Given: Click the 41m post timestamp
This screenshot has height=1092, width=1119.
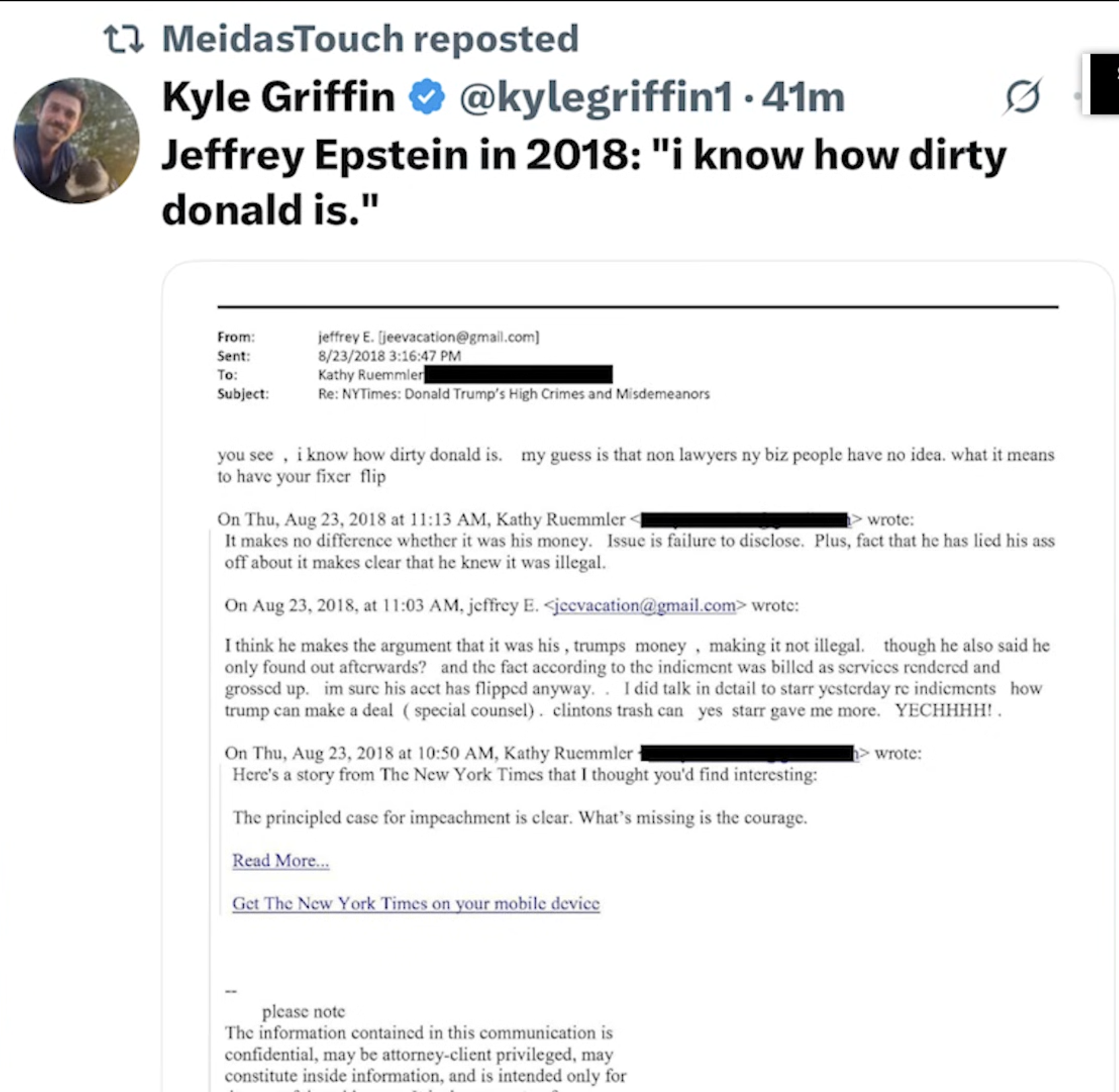Looking at the screenshot, I should click(803, 97).
